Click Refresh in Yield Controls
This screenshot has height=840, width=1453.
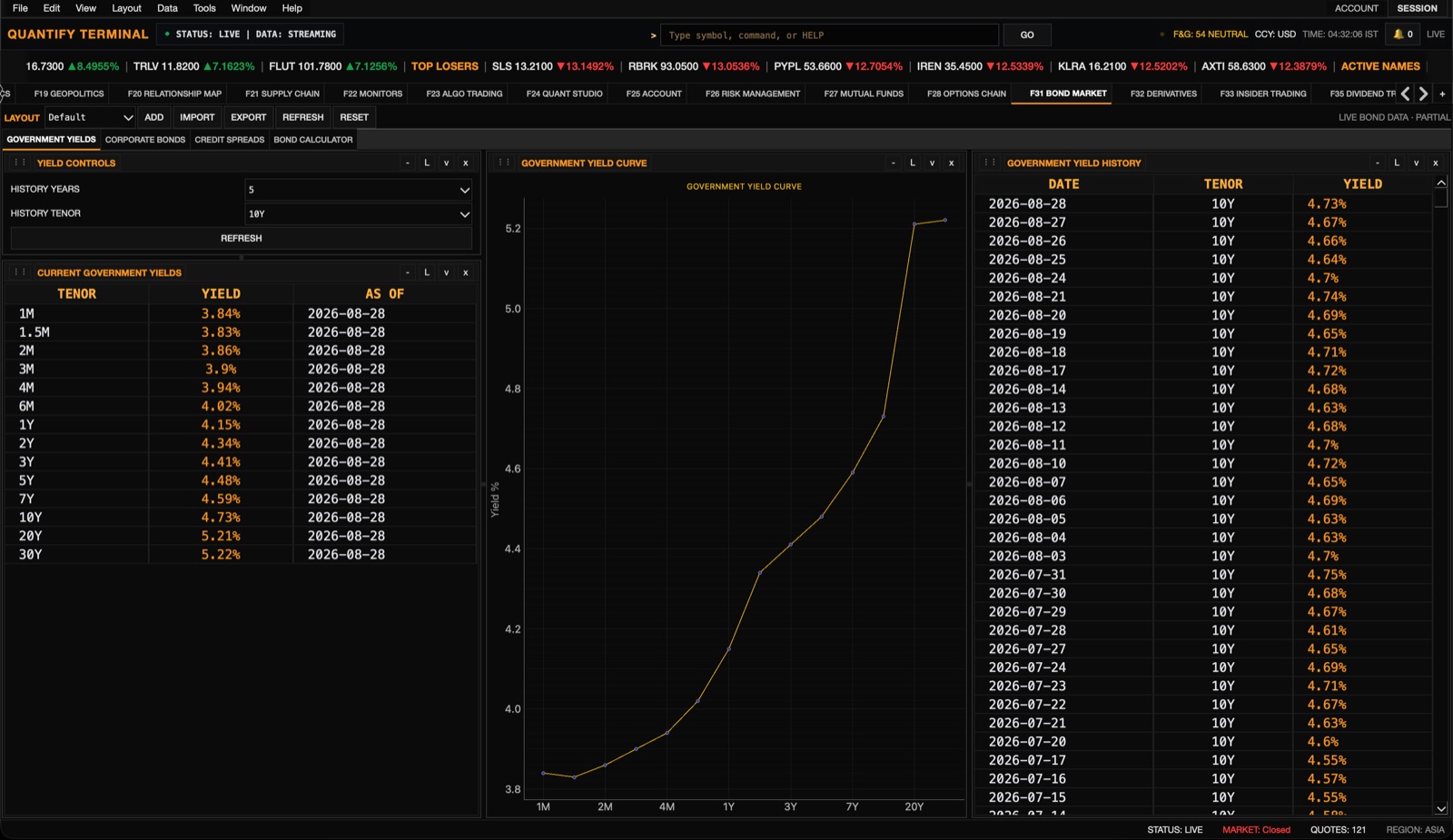(x=242, y=238)
